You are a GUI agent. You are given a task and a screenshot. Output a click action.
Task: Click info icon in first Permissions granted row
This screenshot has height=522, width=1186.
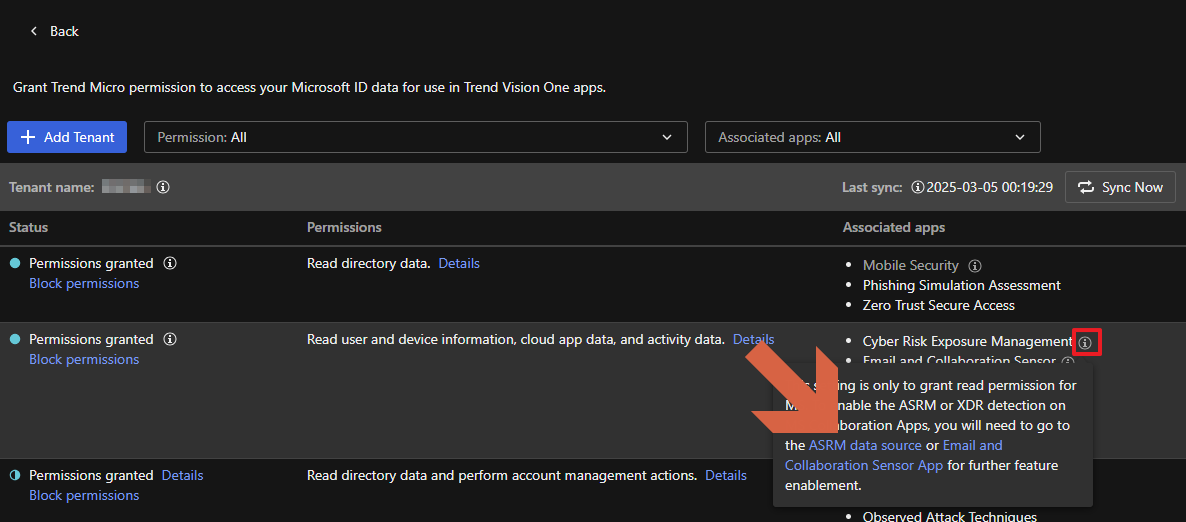point(170,264)
